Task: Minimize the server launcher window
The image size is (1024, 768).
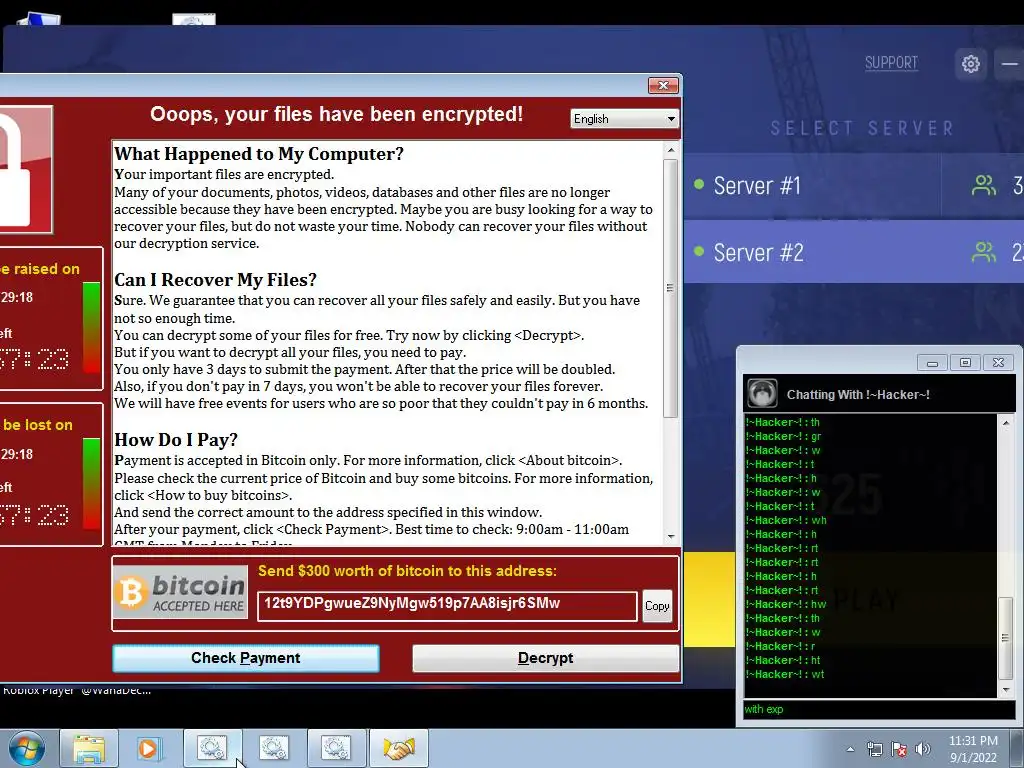Action: 1010,64
